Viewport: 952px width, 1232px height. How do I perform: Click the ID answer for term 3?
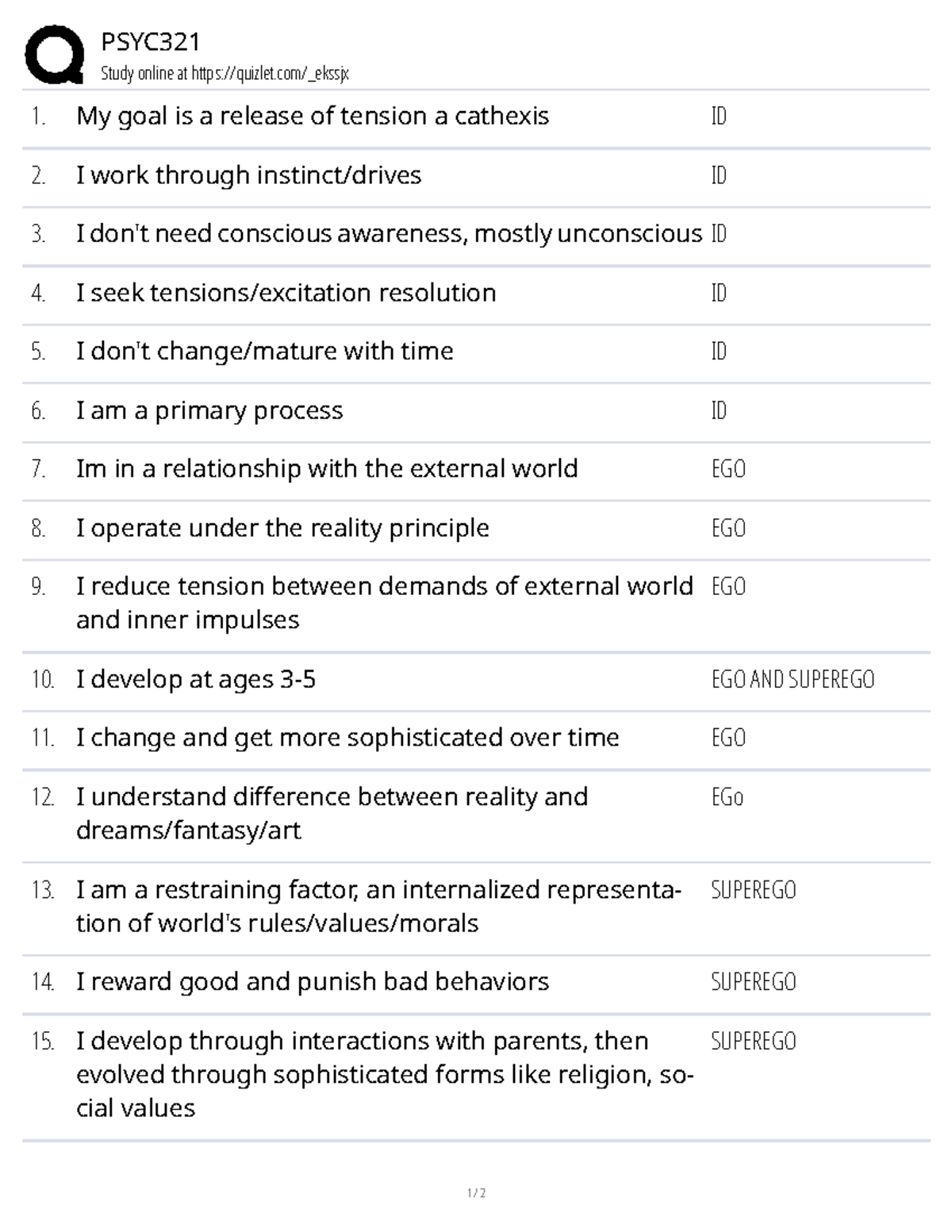coord(719,234)
